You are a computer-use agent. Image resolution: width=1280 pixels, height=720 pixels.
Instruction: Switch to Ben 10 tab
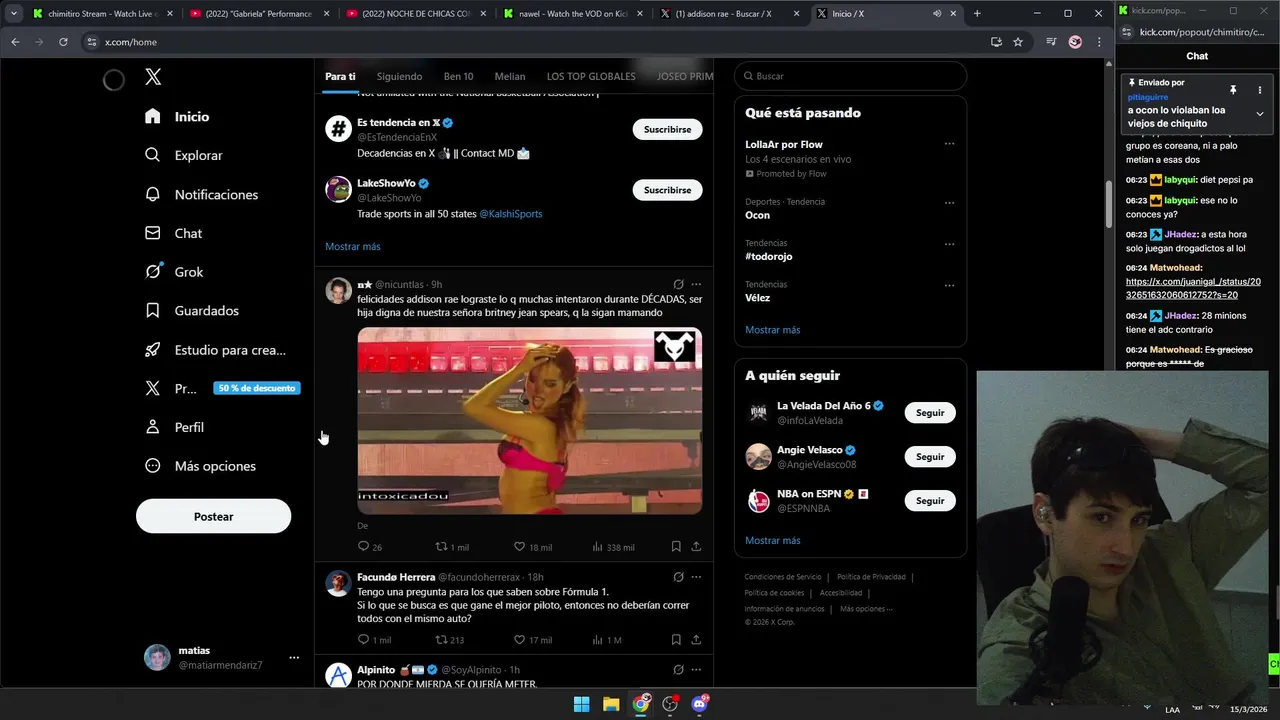click(458, 76)
